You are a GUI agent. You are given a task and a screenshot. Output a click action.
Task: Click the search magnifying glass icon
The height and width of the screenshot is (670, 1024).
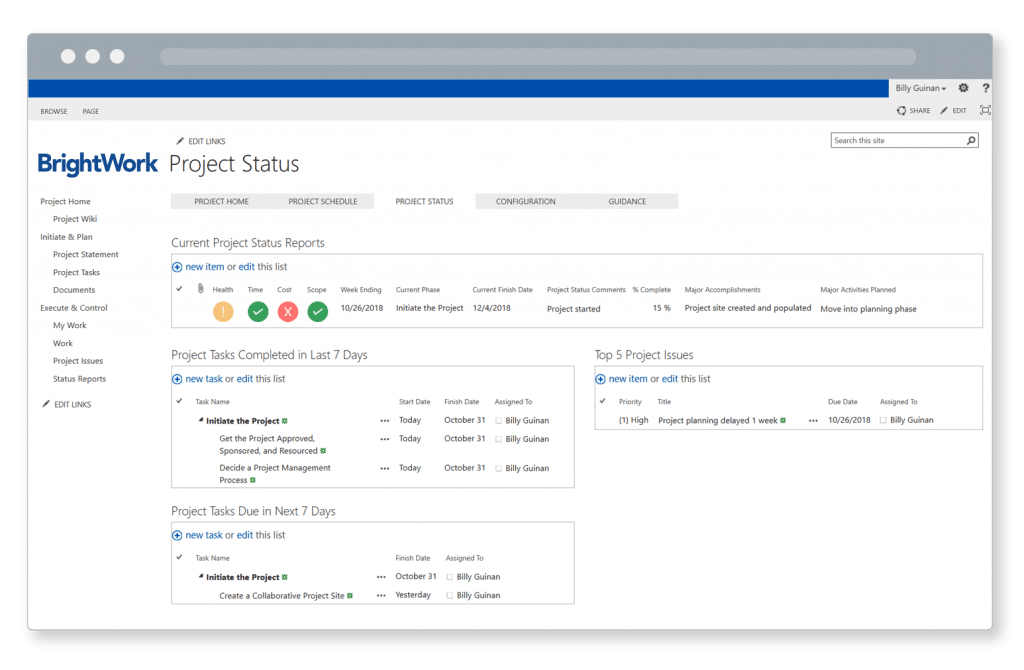coord(970,140)
